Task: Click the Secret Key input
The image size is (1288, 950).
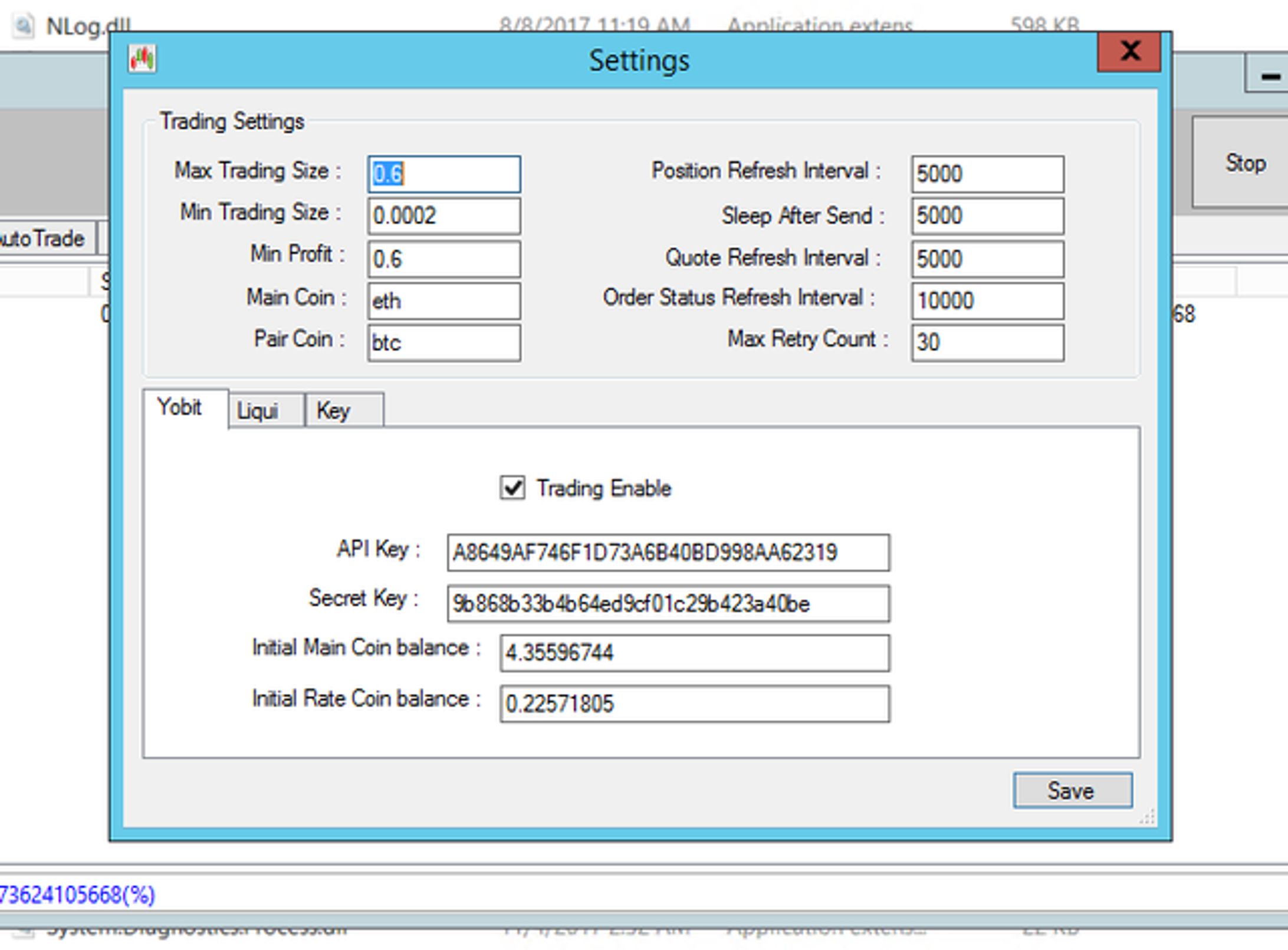Action: click(668, 604)
